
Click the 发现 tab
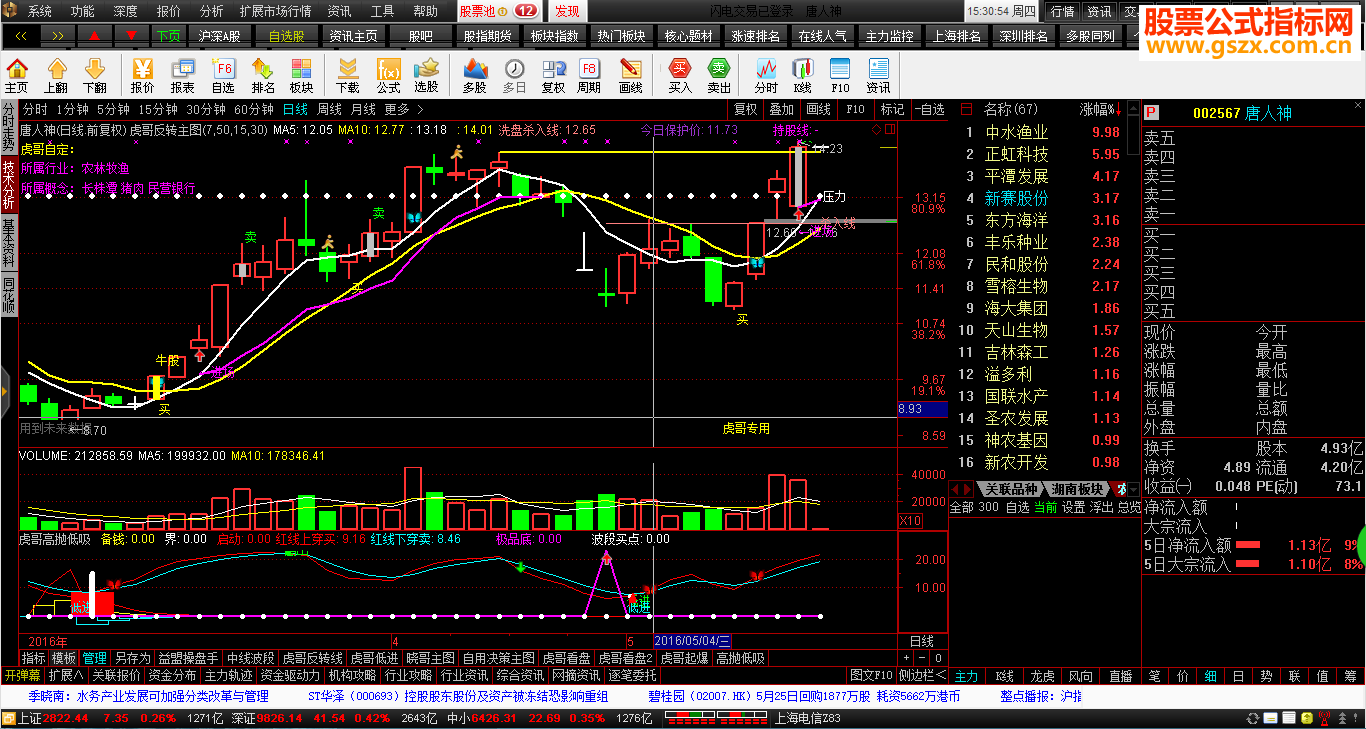coord(566,11)
